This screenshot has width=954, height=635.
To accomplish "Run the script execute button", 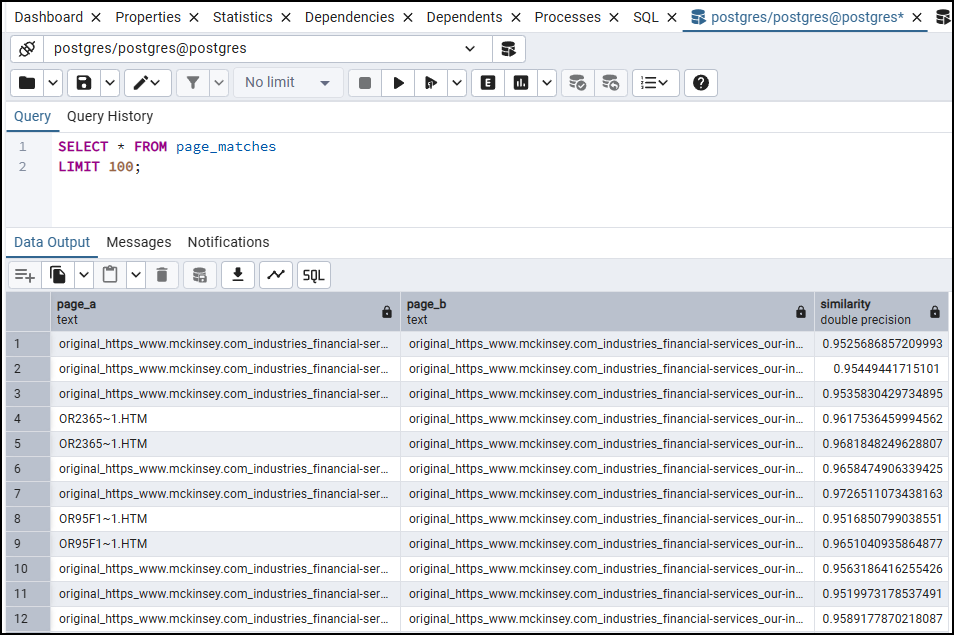I will (431, 83).
